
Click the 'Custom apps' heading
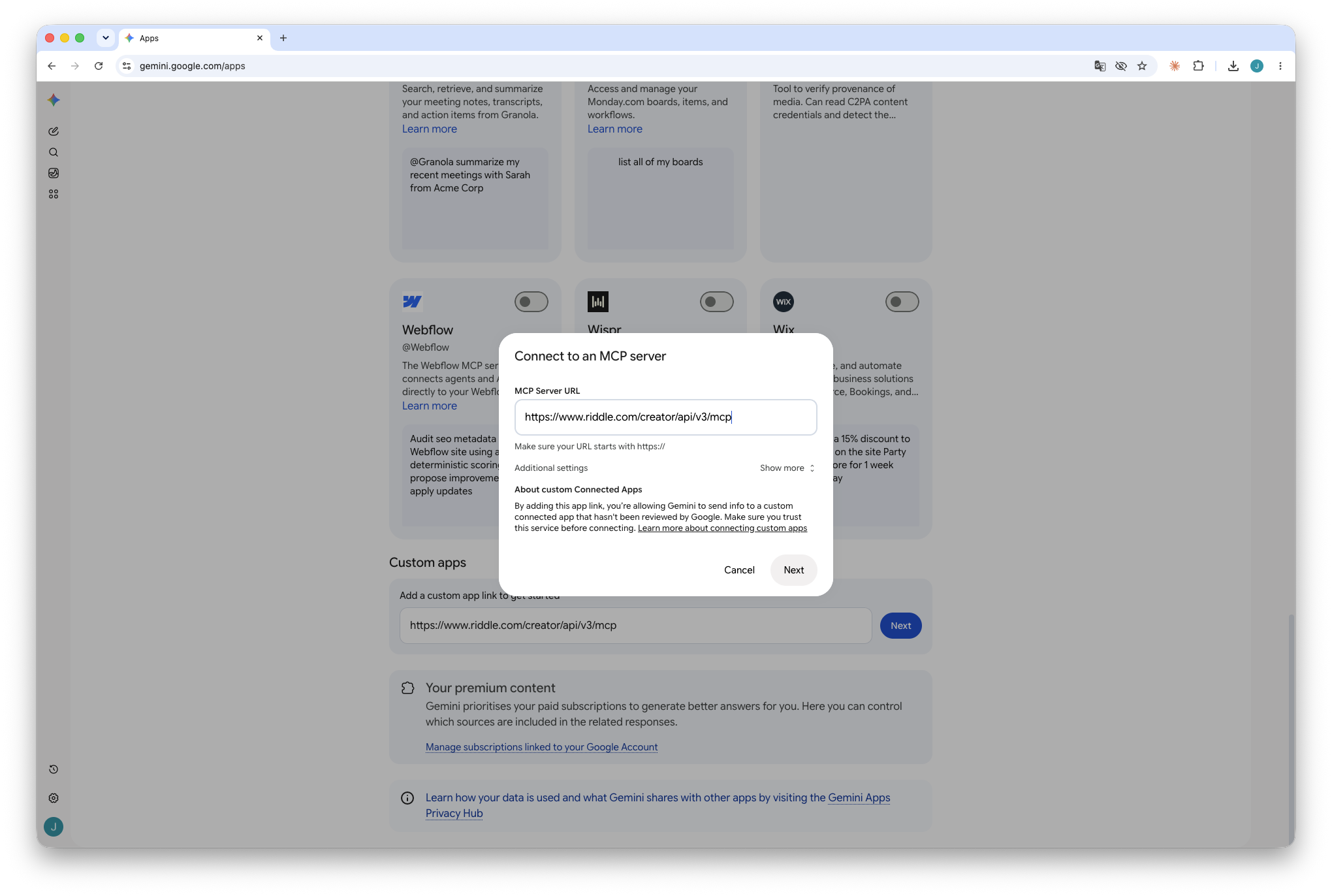[x=428, y=562]
